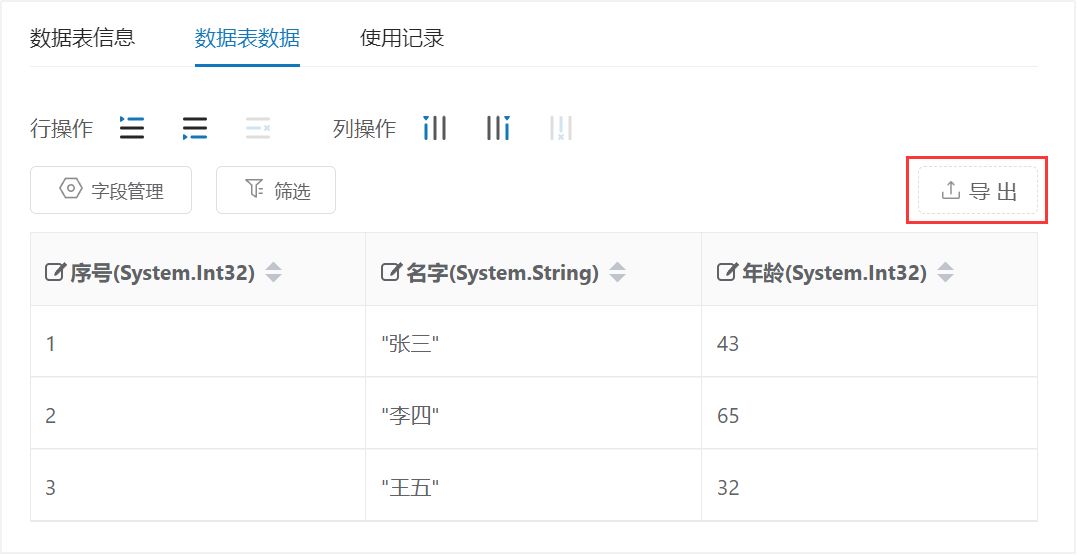Click the insert row above icon
The image size is (1077, 556).
(x=132, y=128)
